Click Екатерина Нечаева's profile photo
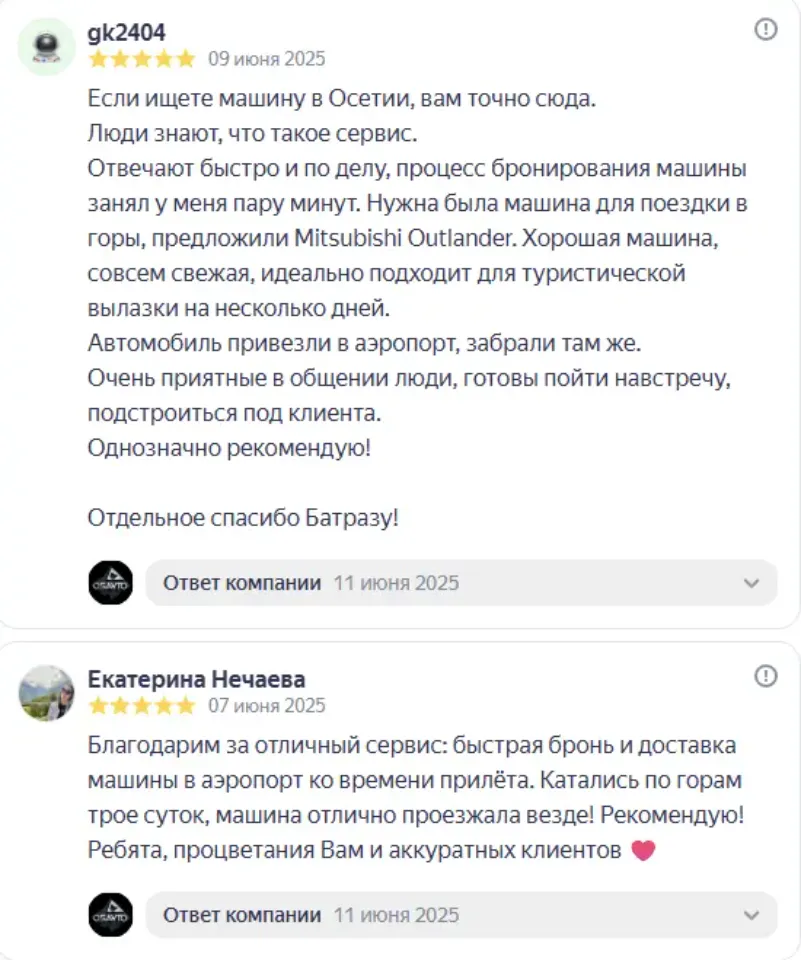This screenshot has height=960, width=801. coord(47,693)
